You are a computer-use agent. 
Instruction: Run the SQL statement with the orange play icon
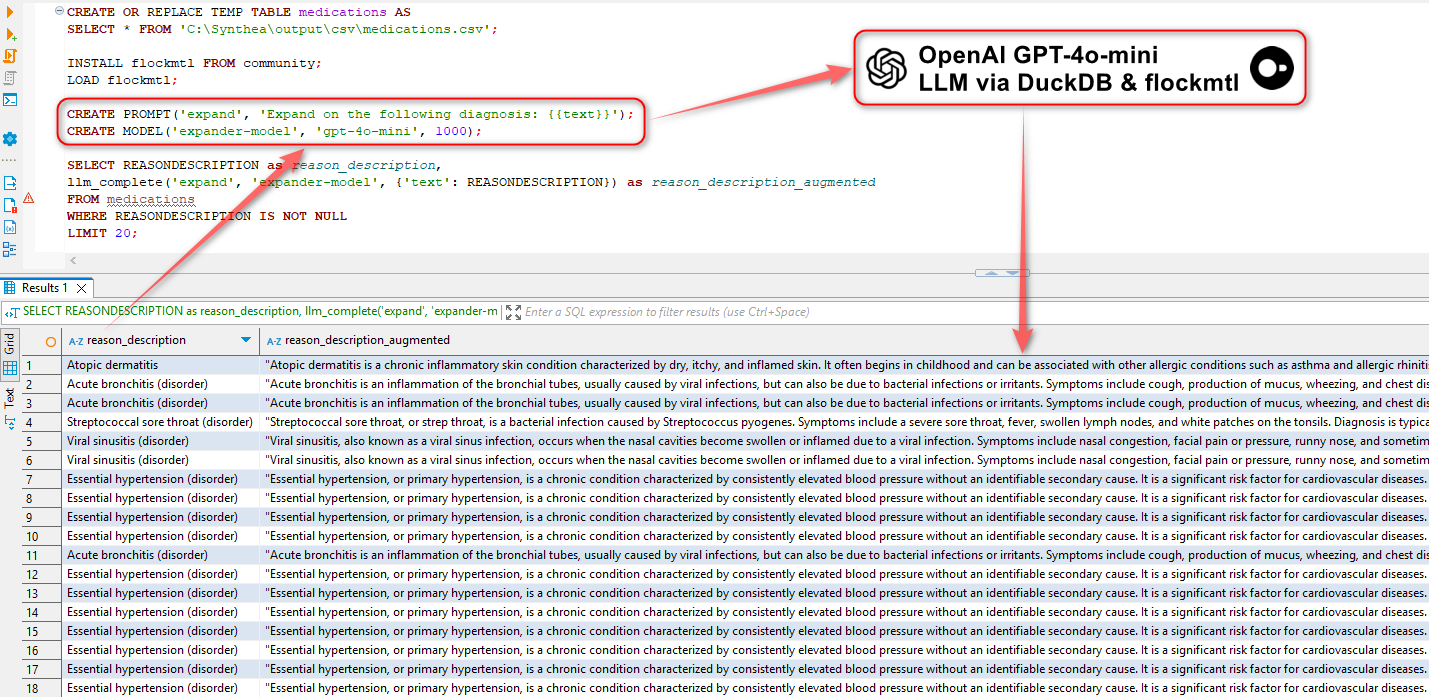[9, 12]
